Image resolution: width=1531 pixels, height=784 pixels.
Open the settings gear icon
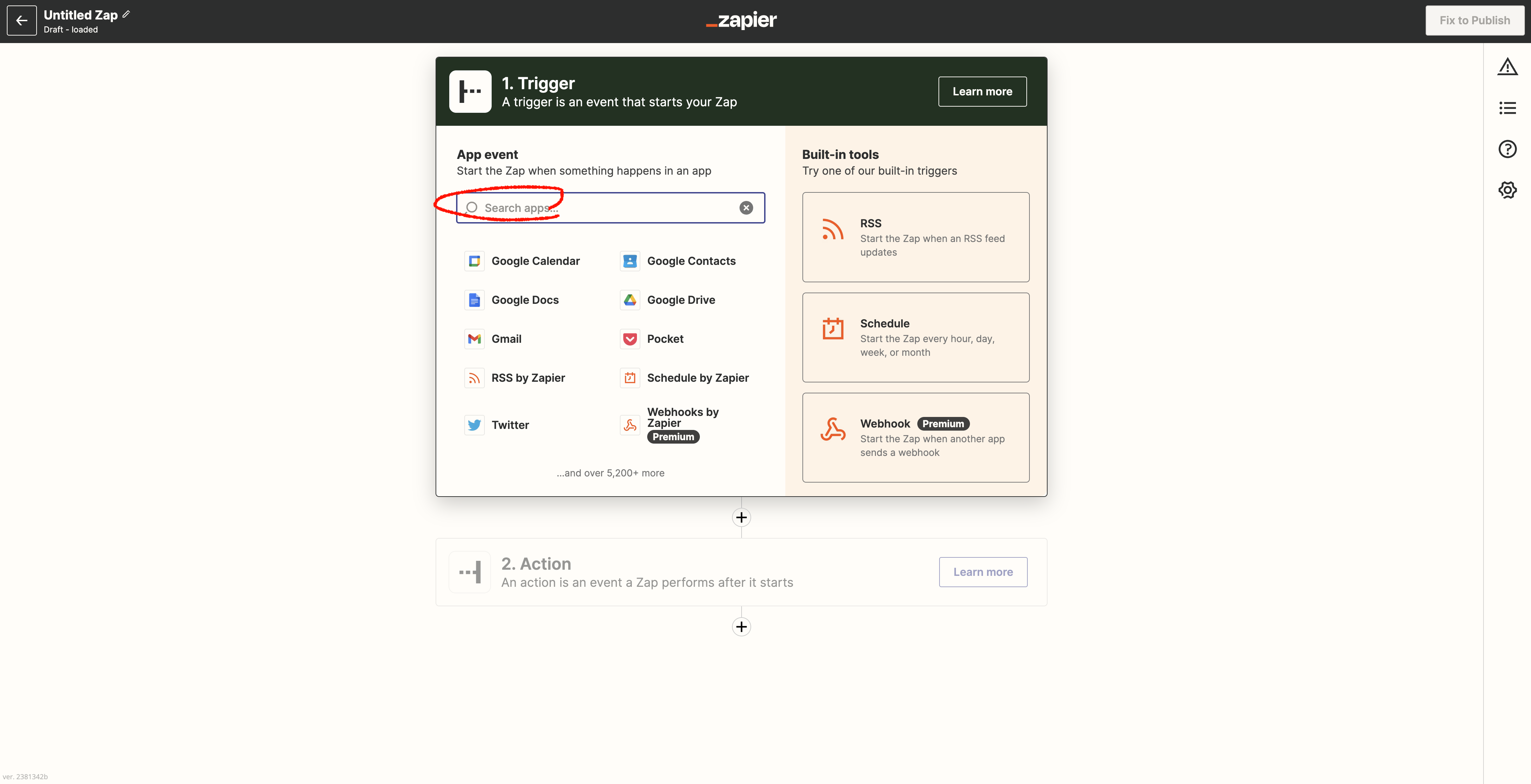click(1507, 190)
